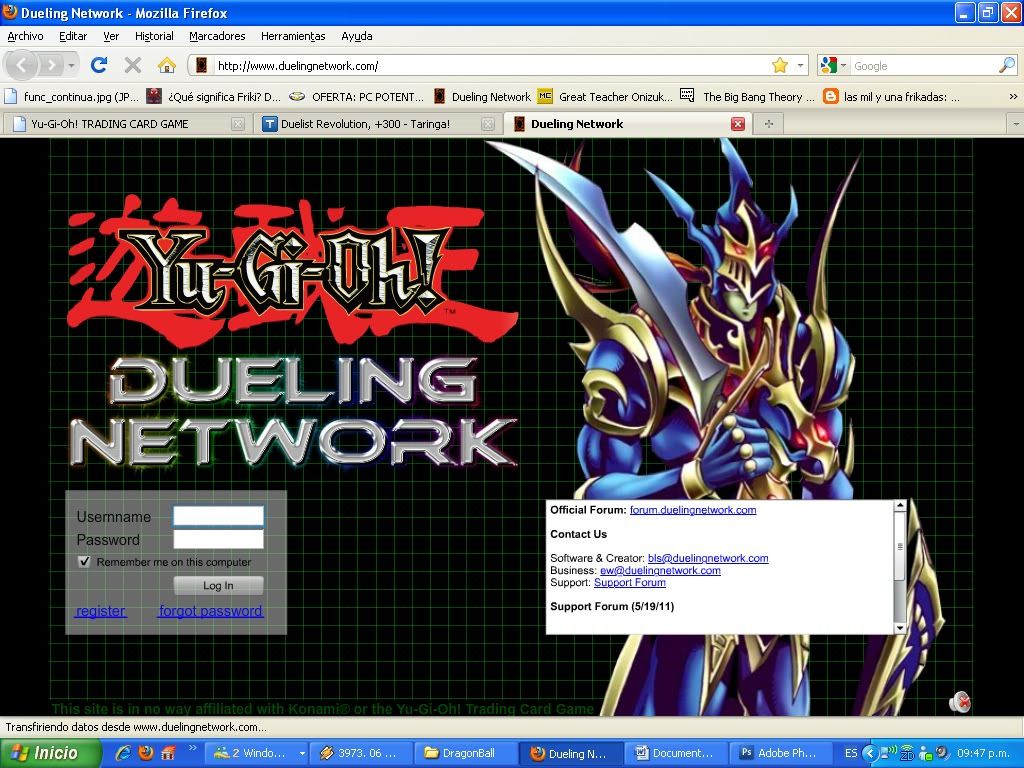The image size is (1024, 768).
Task: Open the Great Teacher Onizuka bookmark
Action: point(605,97)
